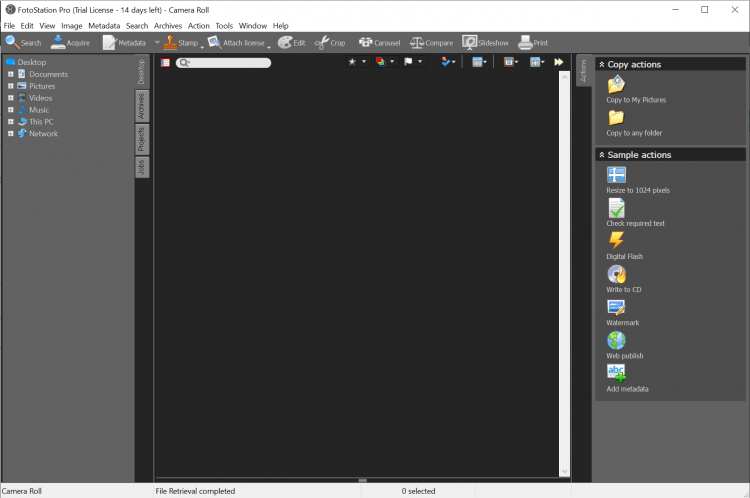The width and height of the screenshot is (750, 498).
Task: Open the Window menu
Action: pyautogui.click(x=253, y=26)
